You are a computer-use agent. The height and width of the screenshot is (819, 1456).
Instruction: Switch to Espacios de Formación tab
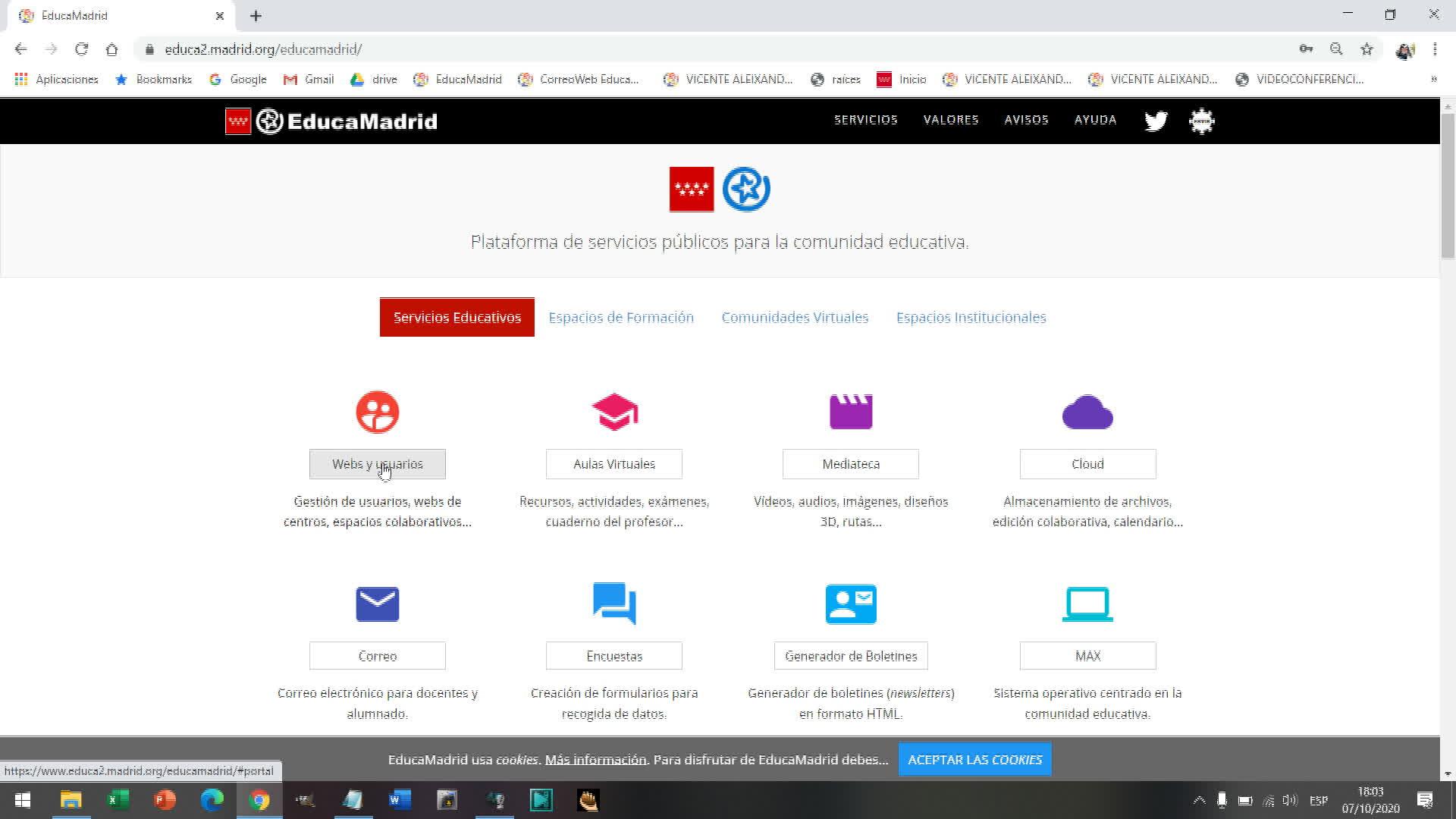pyautogui.click(x=621, y=317)
